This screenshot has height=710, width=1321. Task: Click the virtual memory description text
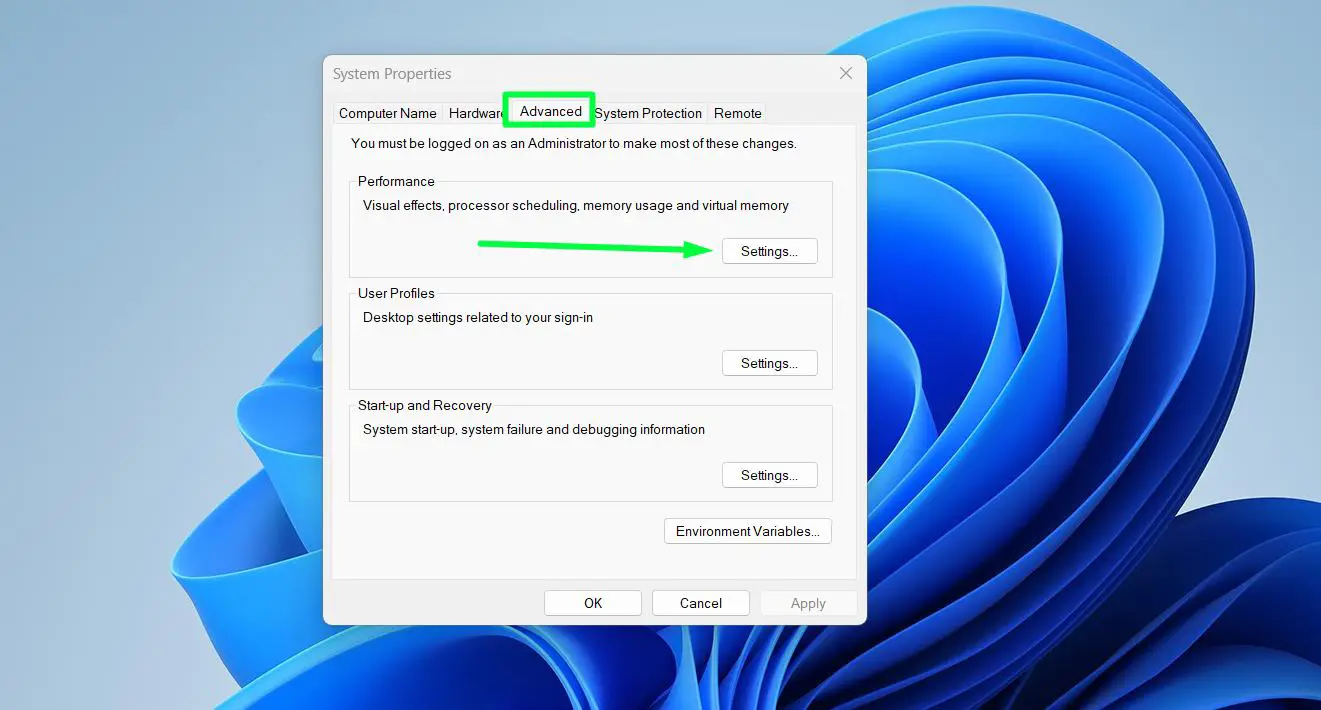[575, 205]
